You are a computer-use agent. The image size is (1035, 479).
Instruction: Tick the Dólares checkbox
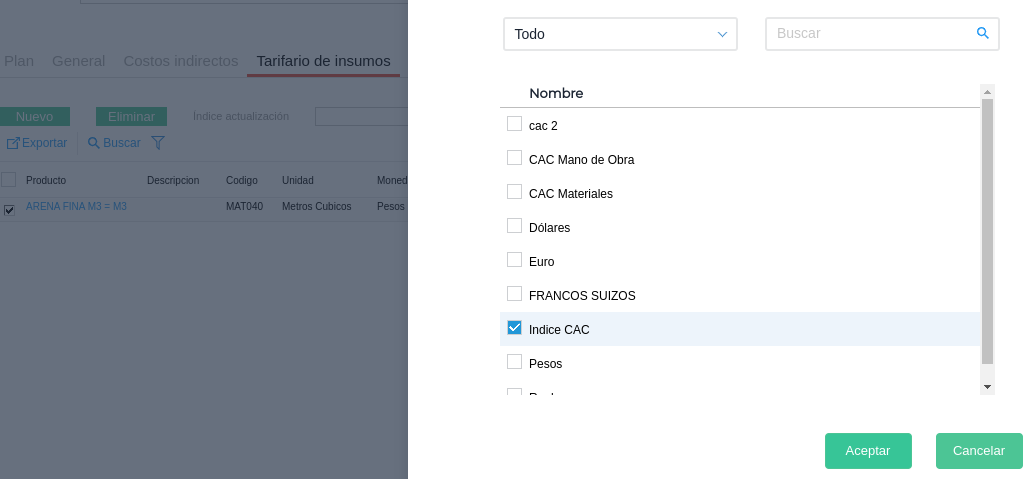tap(515, 226)
